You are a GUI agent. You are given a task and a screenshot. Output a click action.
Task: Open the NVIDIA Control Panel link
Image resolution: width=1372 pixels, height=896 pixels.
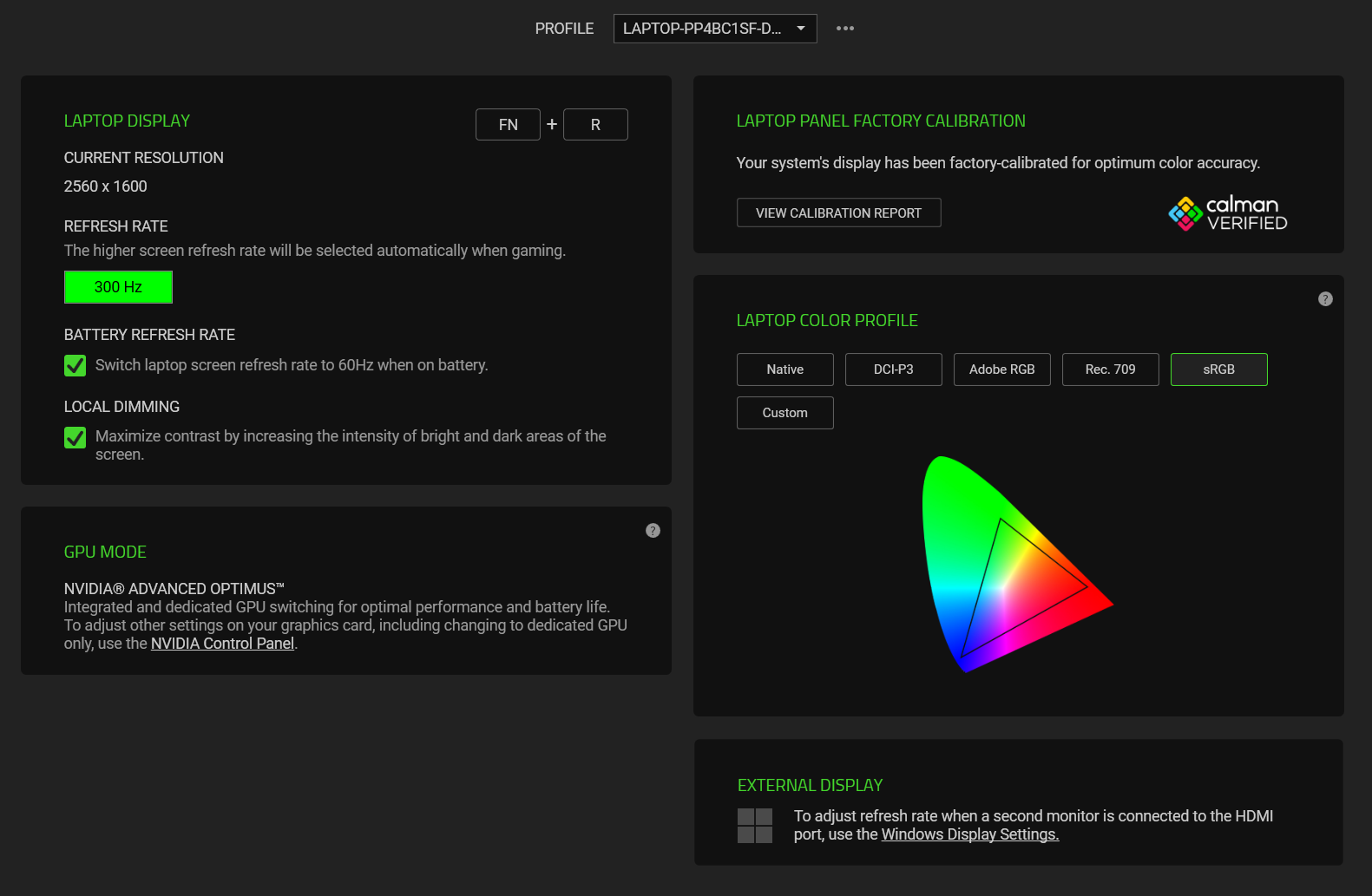pos(222,644)
